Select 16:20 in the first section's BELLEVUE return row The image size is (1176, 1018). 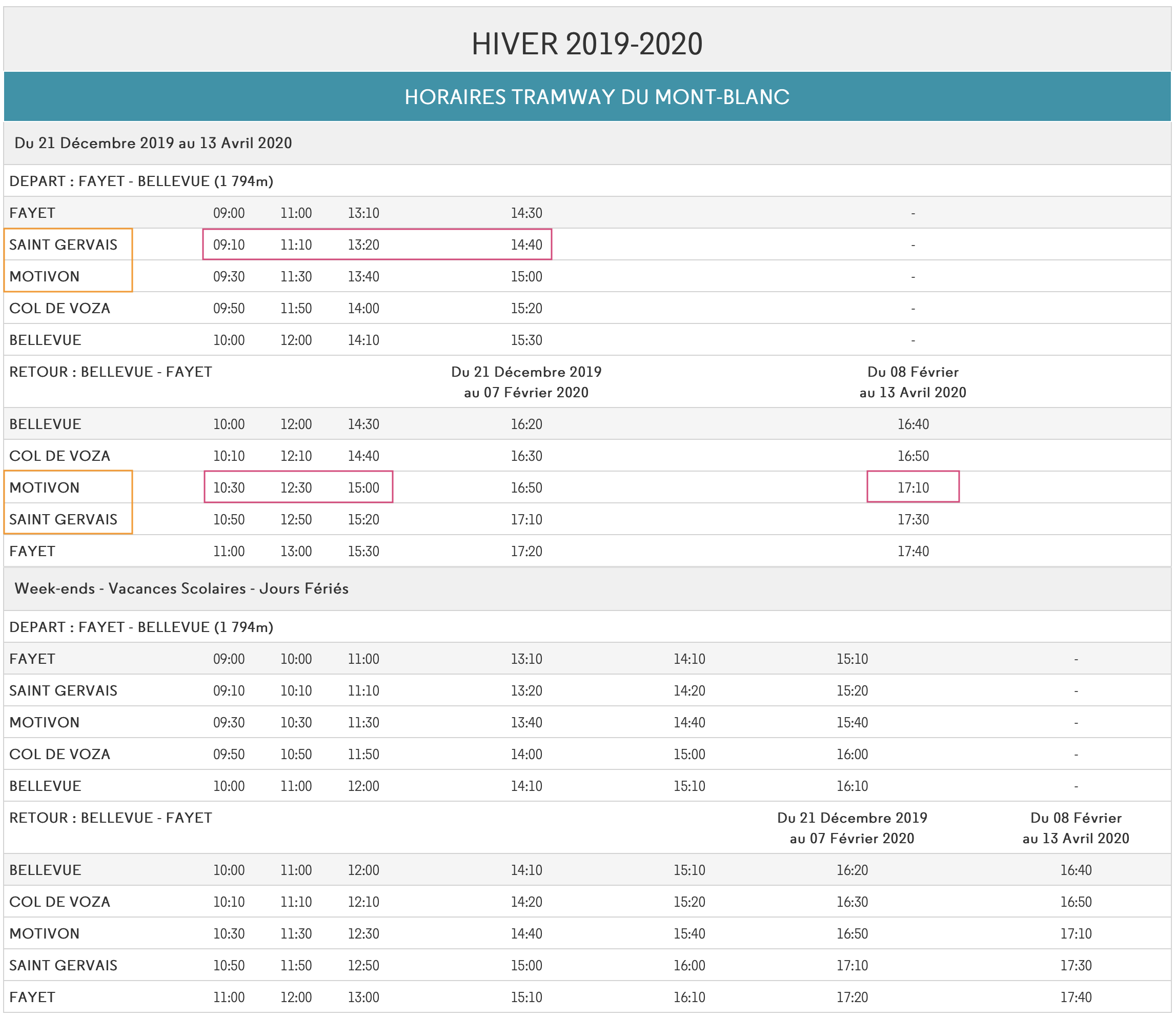coord(526,424)
